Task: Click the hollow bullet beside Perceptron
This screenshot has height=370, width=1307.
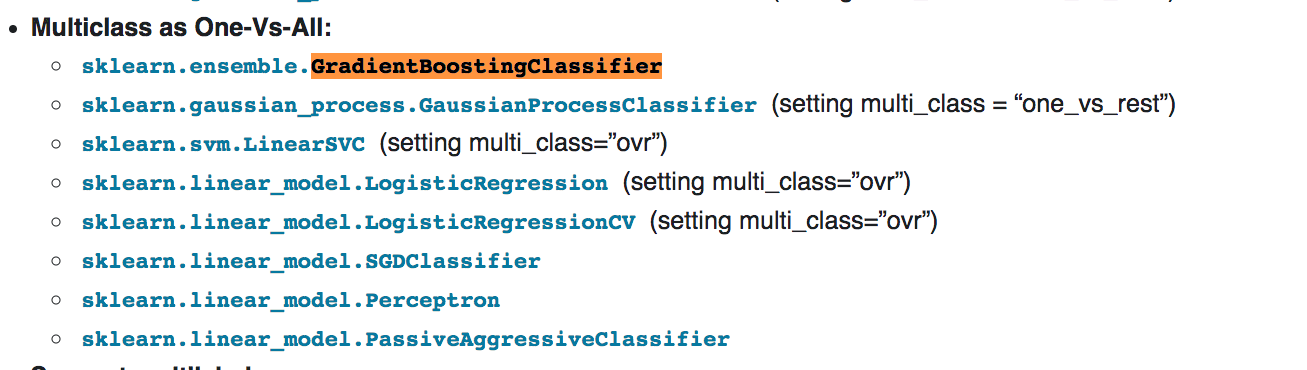Action: tap(58, 301)
